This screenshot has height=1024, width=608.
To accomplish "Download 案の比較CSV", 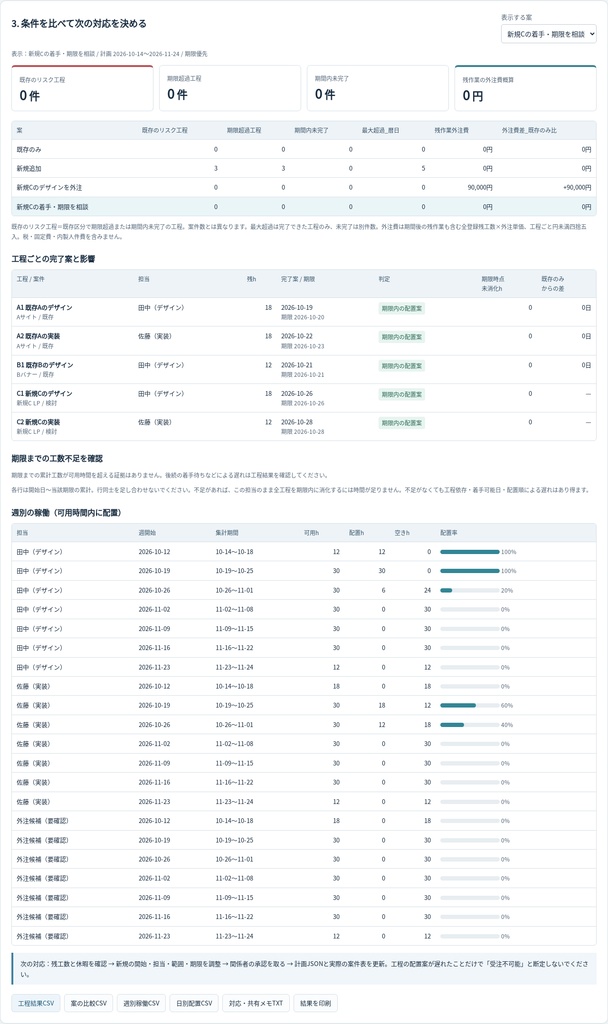I will tap(88, 1003).
